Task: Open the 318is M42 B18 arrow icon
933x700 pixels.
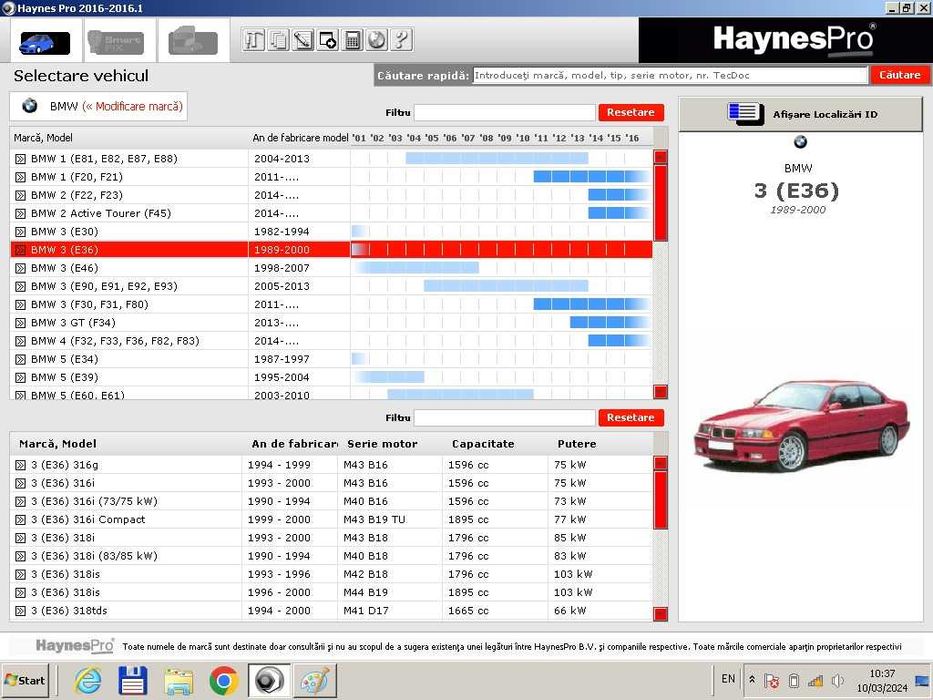Action: click(20, 574)
